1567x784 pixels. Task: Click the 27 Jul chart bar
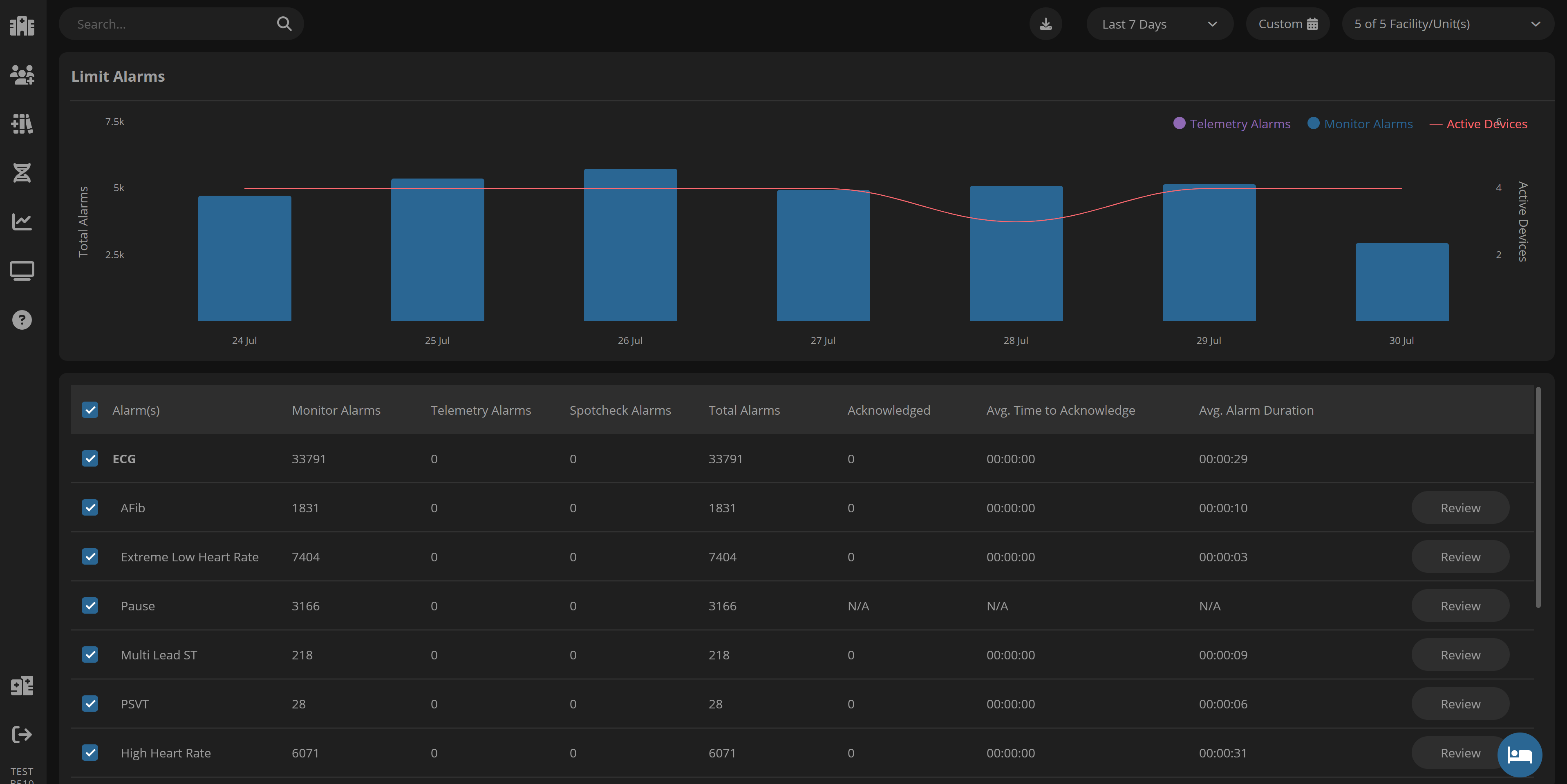tap(823, 255)
